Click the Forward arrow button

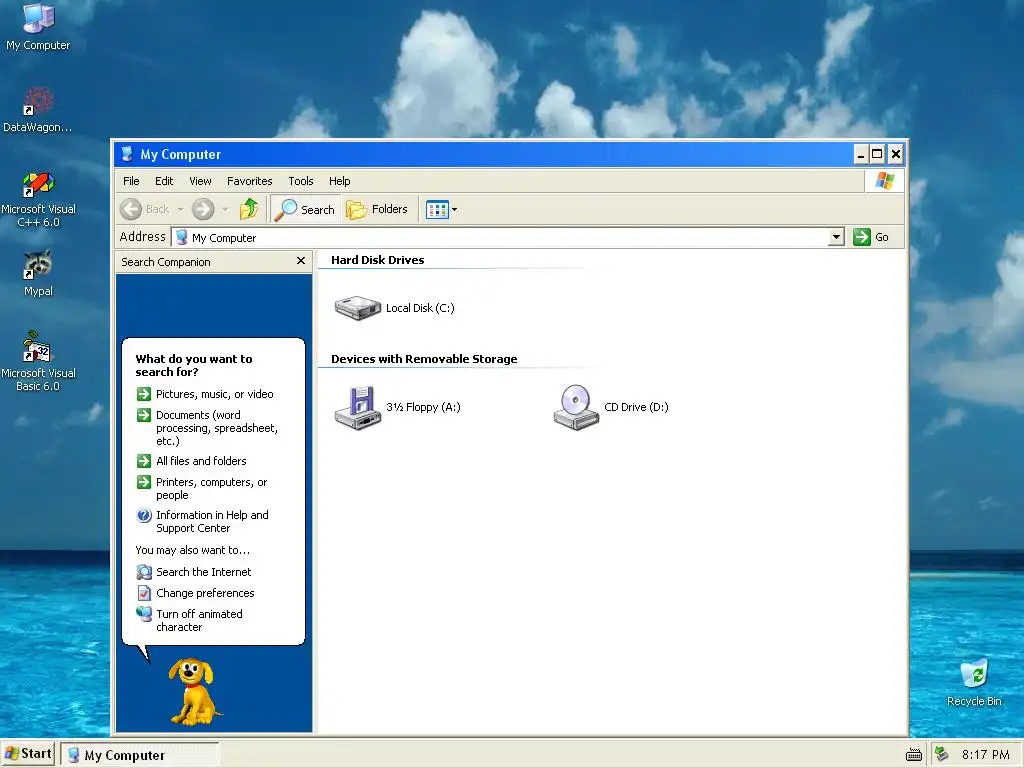[x=203, y=209]
